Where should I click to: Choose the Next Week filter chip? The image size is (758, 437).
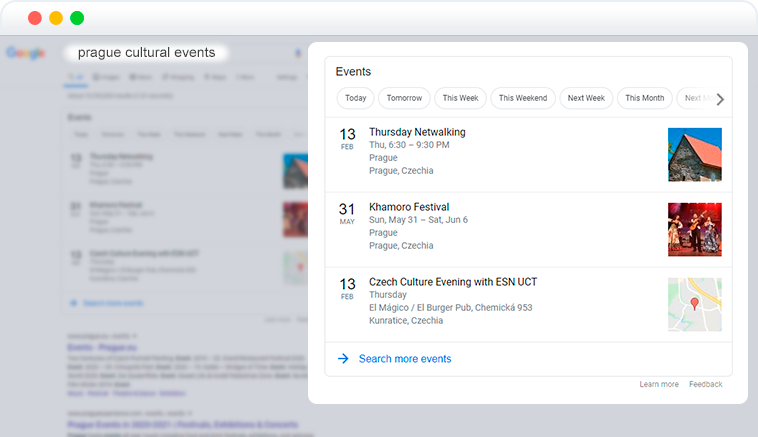(x=586, y=98)
